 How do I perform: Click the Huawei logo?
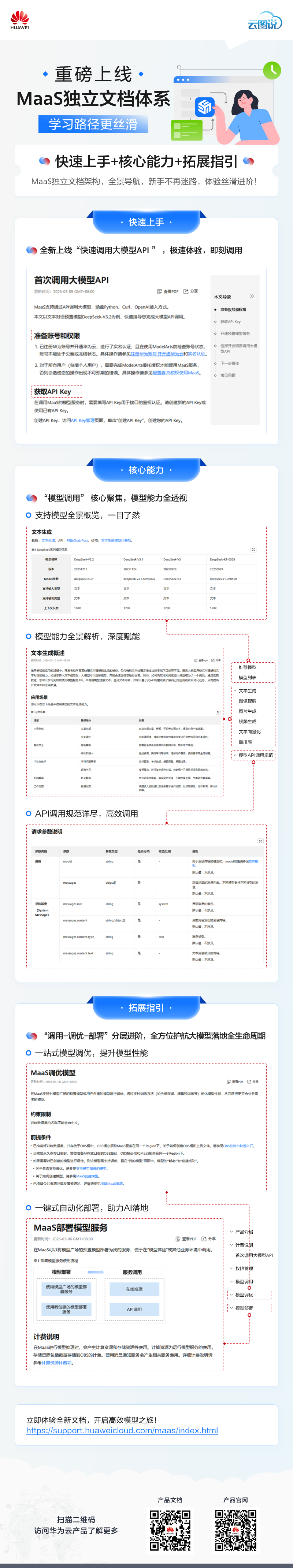click(19, 19)
